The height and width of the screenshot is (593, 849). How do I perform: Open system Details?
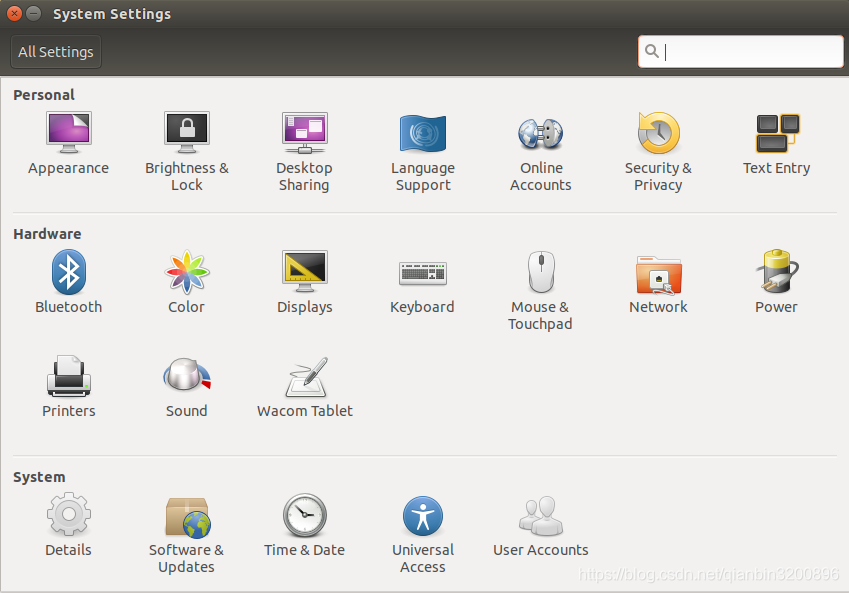pos(68,524)
